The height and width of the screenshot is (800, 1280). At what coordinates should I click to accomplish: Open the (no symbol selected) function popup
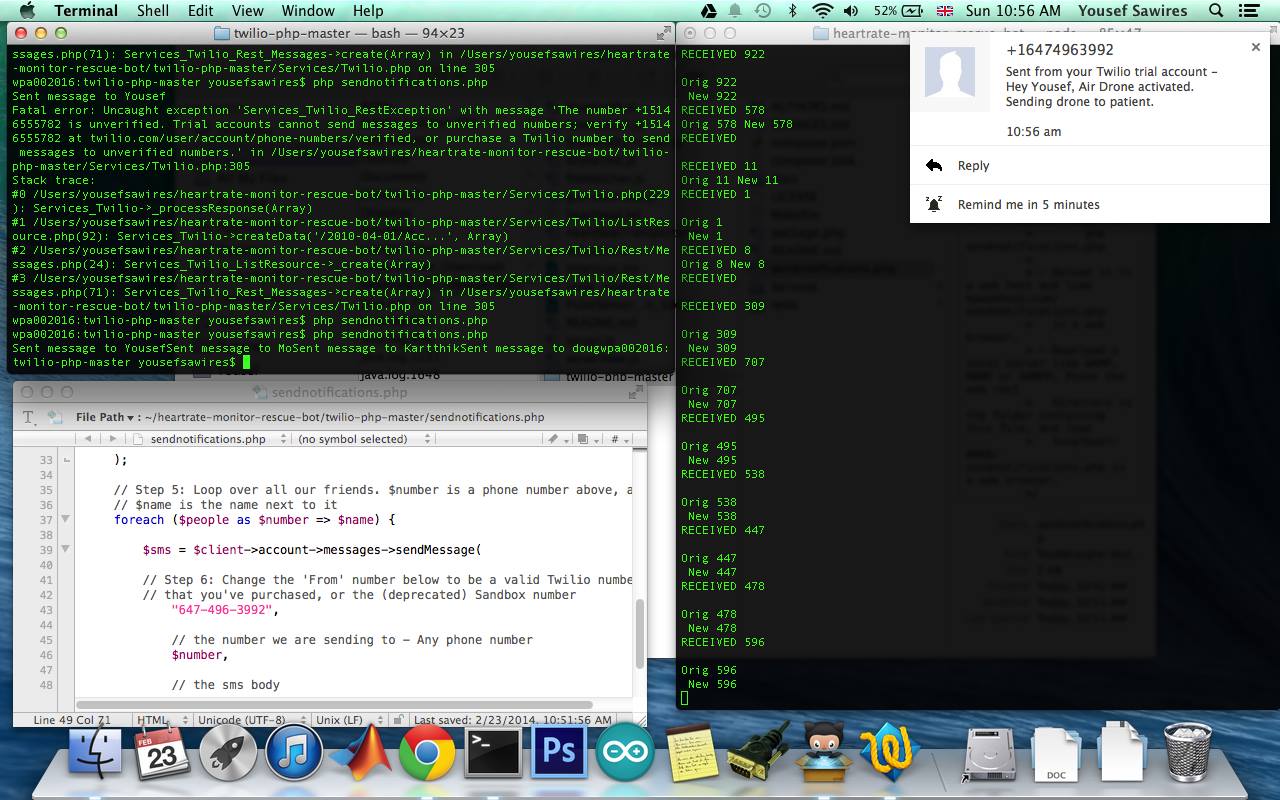point(366,439)
